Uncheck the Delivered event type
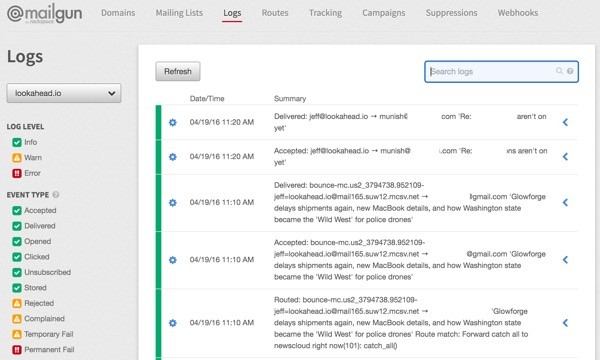This screenshot has height=360, width=600. tap(17, 226)
